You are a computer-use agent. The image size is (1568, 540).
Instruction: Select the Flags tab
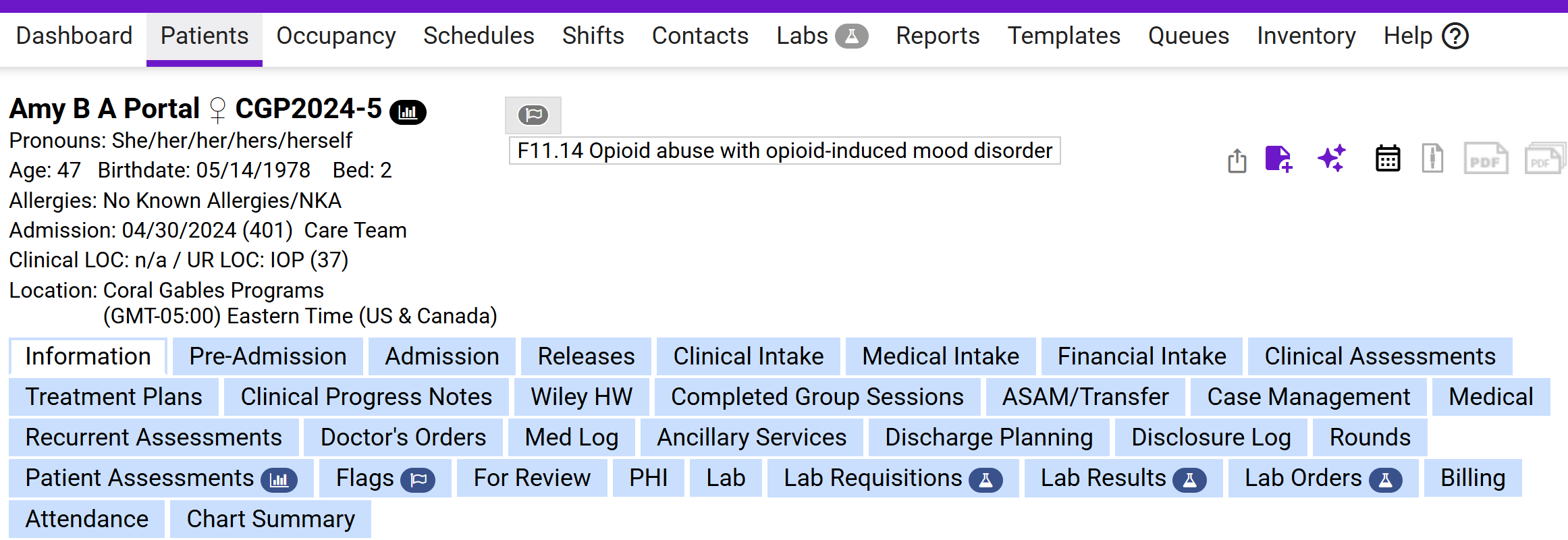click(385, 478)
